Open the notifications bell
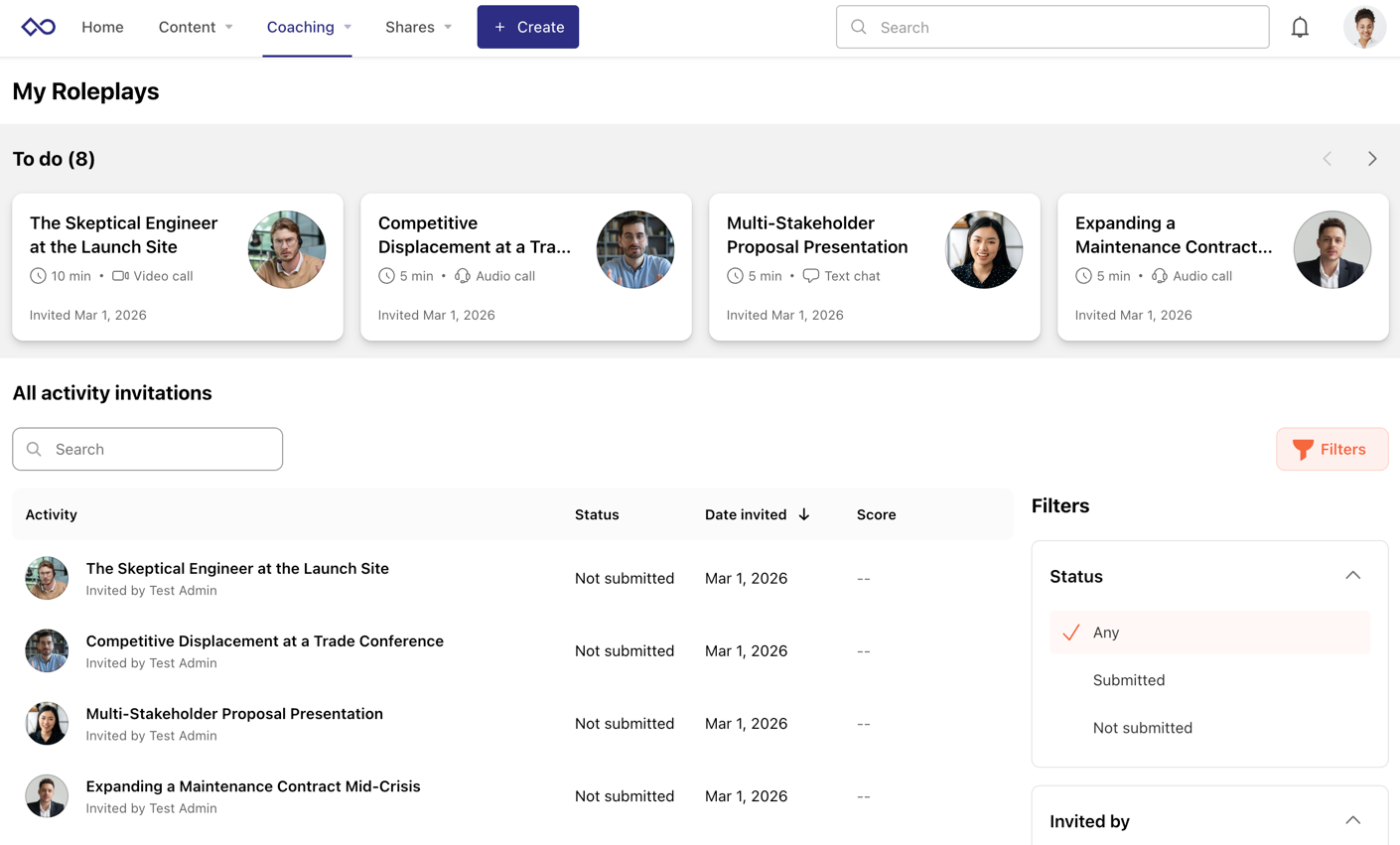The height and width of the screenshot is (845, 1400). [1300, 28]
